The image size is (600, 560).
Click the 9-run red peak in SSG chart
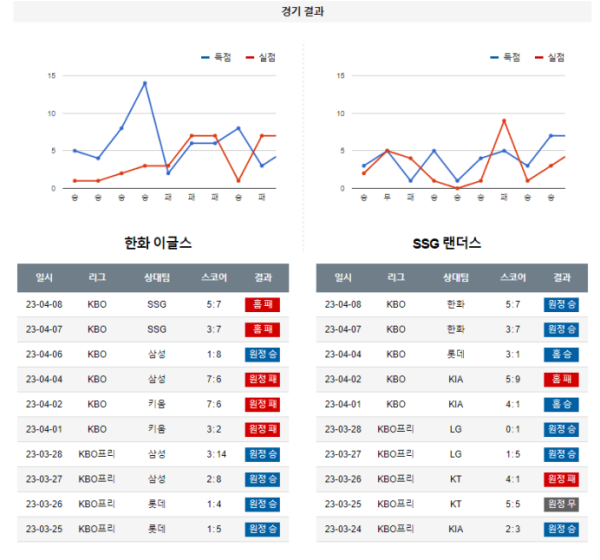coord(504,121)
